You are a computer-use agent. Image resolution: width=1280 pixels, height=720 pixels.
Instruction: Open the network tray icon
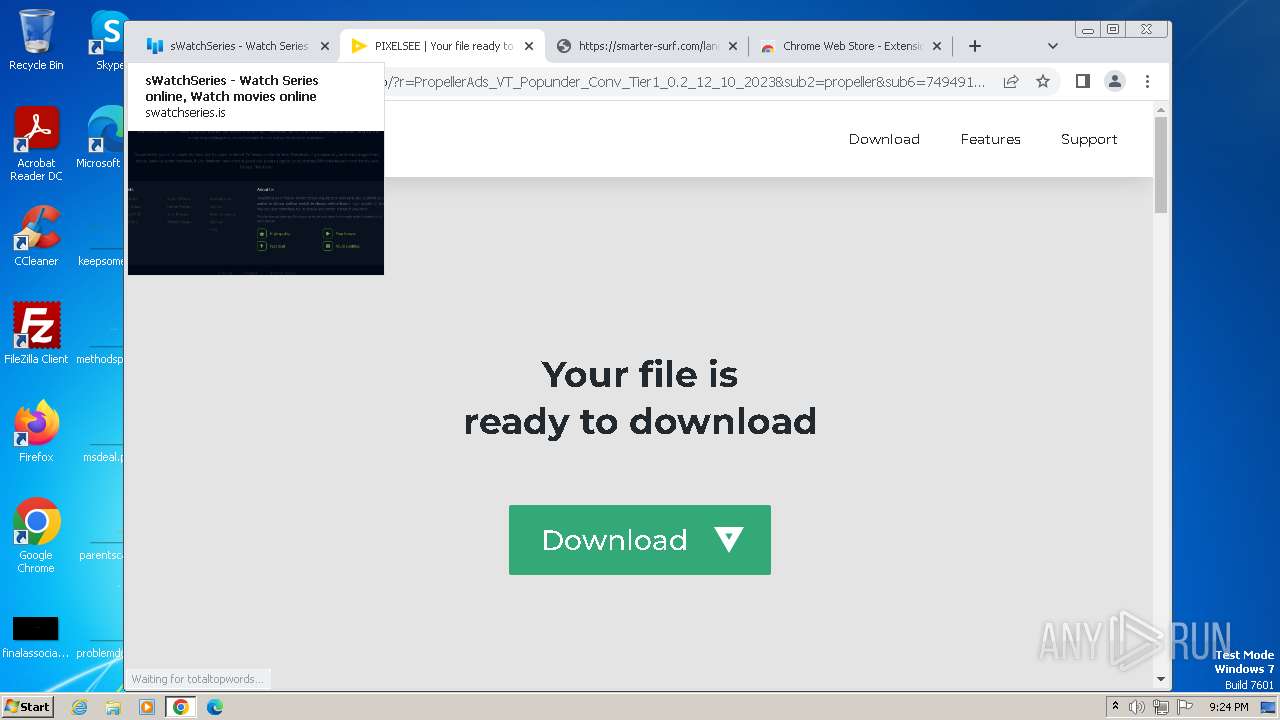tap(1160, 707)
